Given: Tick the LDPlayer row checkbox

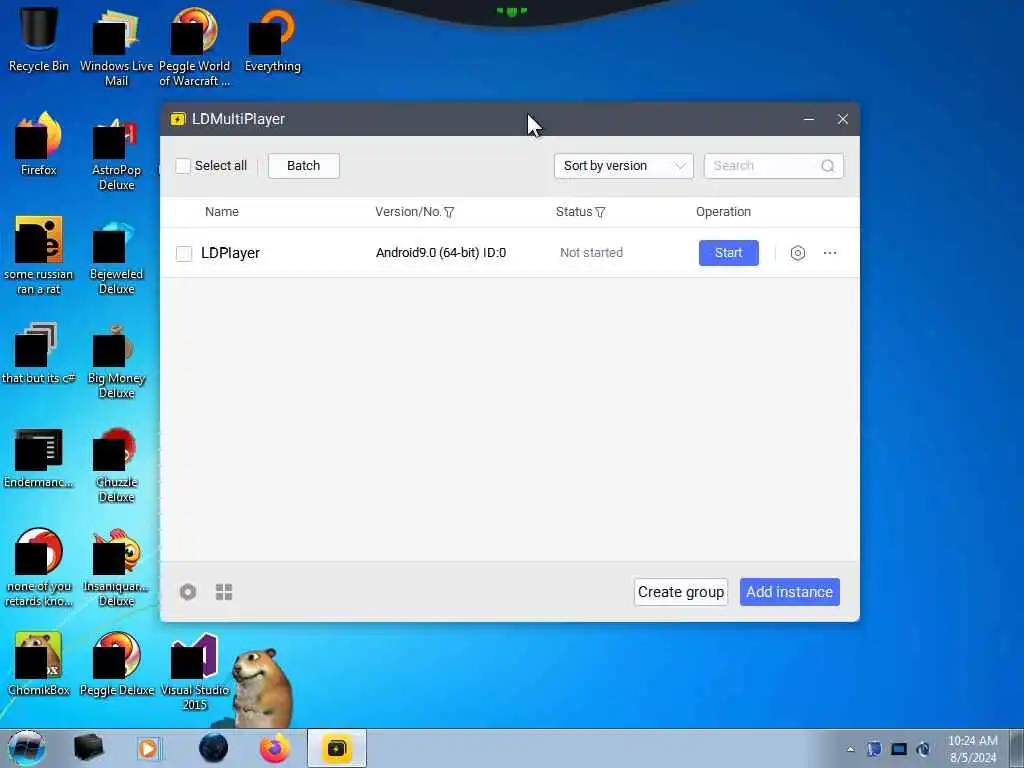Looking at the screenshot, I should point(184,253).
